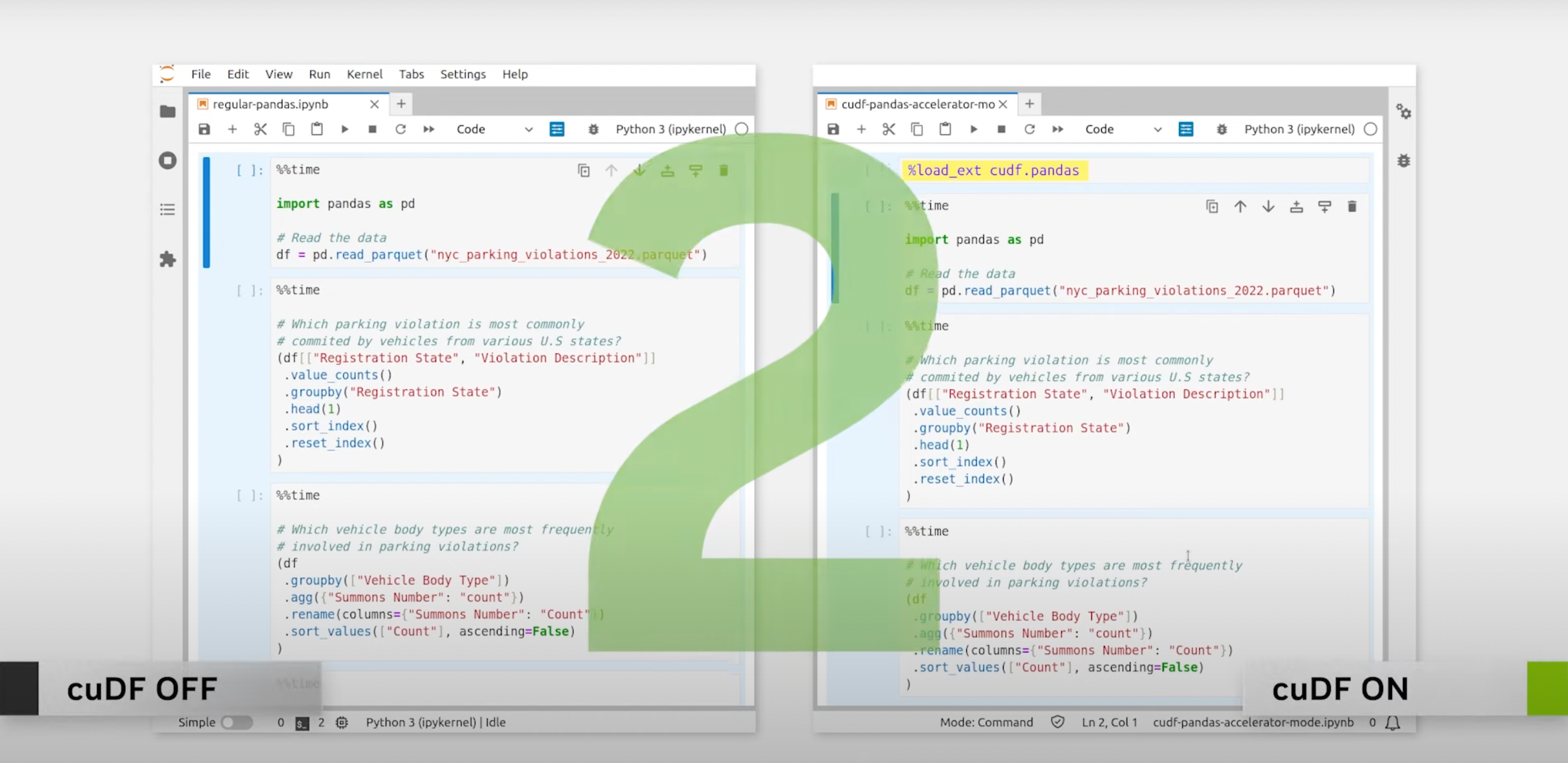Toggle the Simple interface mode switch
1568x763 pixels.
[236, 722]
